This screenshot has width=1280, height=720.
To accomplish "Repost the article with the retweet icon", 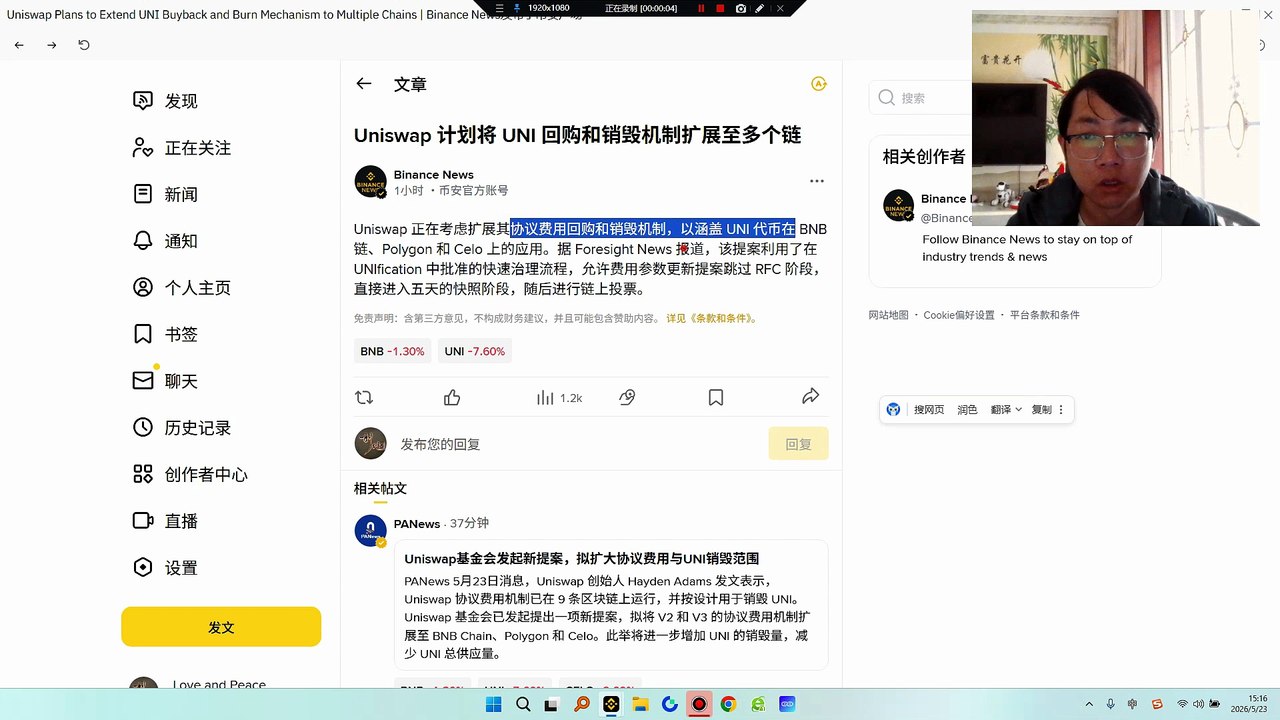I will 364,398.
